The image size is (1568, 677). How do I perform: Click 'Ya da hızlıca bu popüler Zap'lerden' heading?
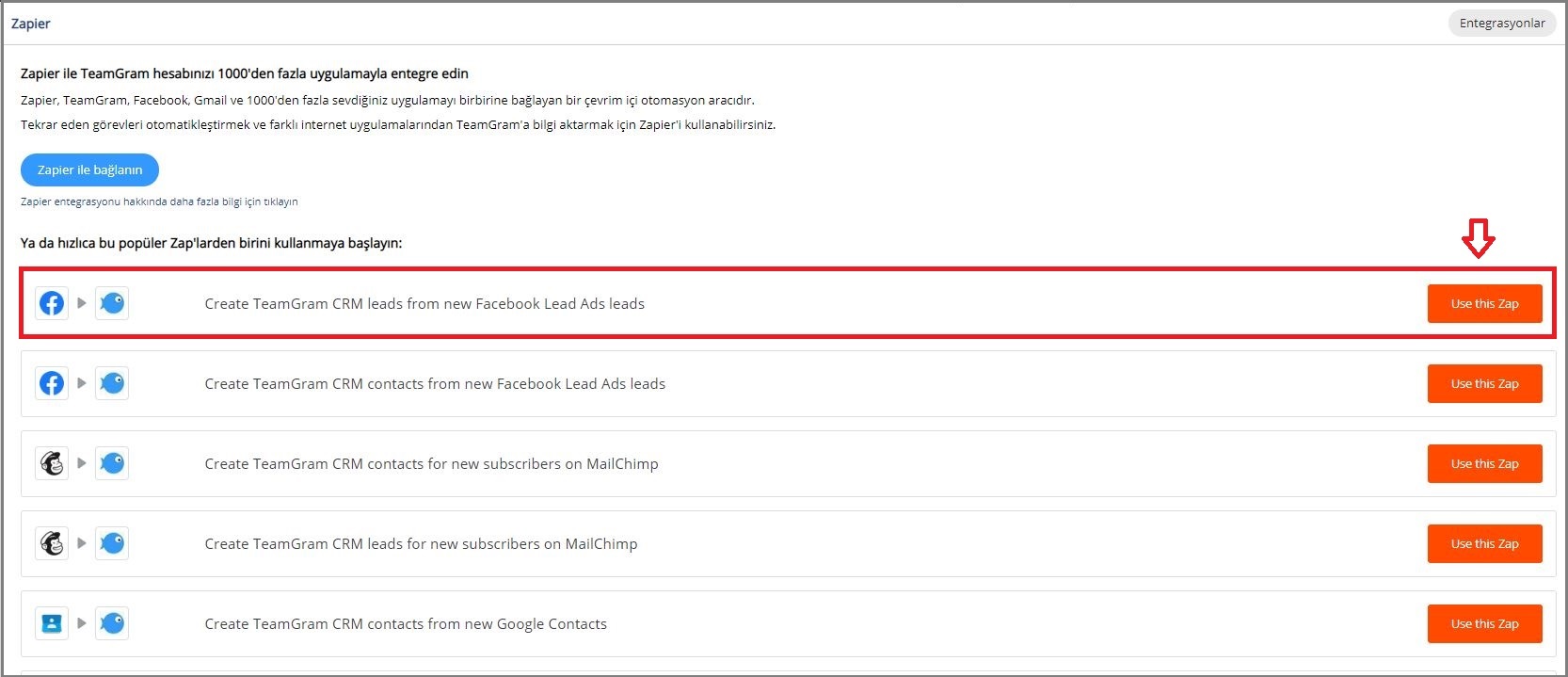(x=211, y=243)
